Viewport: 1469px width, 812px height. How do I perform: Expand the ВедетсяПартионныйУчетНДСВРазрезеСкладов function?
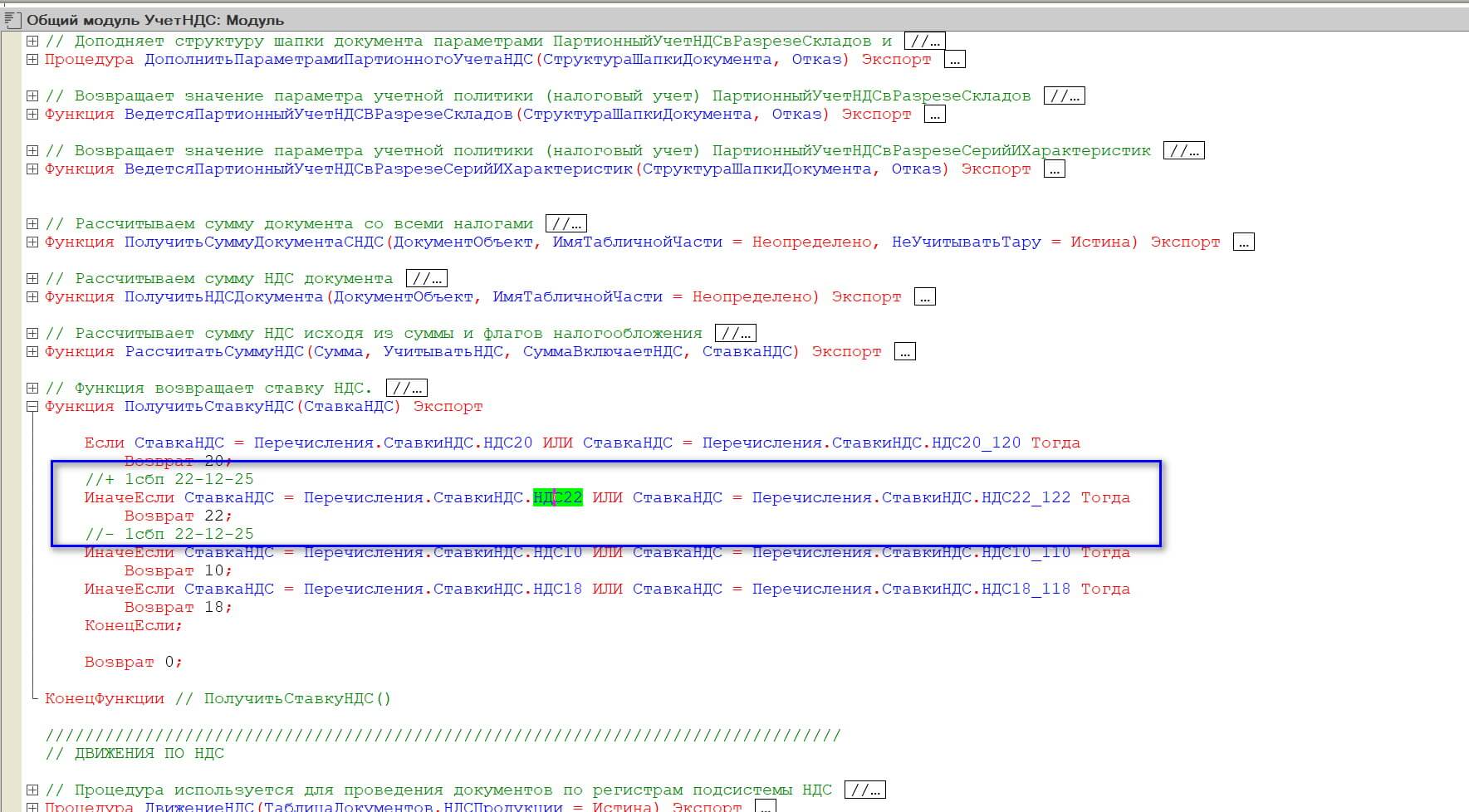point(32,115)
